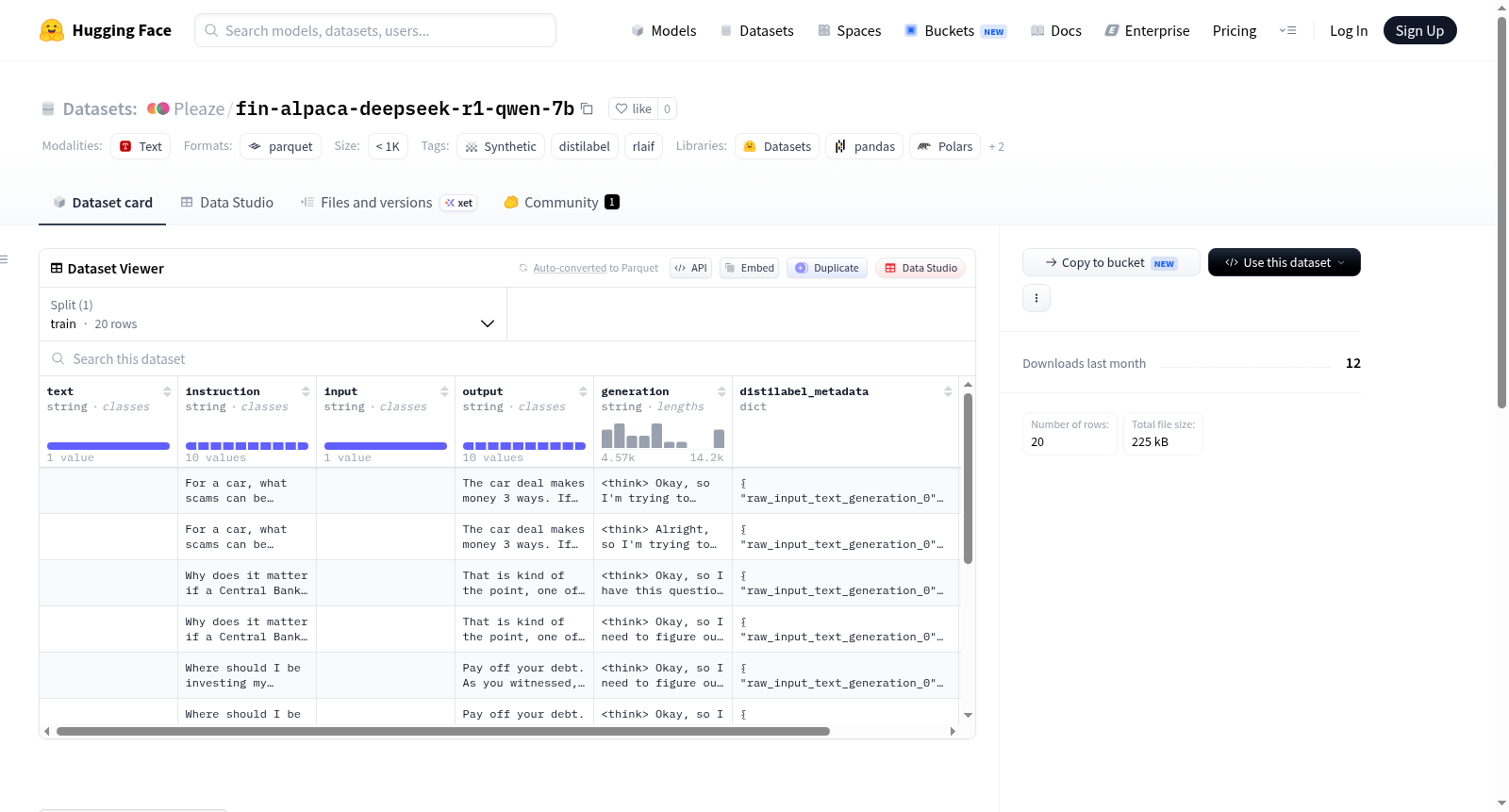Click the Hugging Face logo icon
The image size is (1509, 812).
pyautogui.click(x=52, y=30)
